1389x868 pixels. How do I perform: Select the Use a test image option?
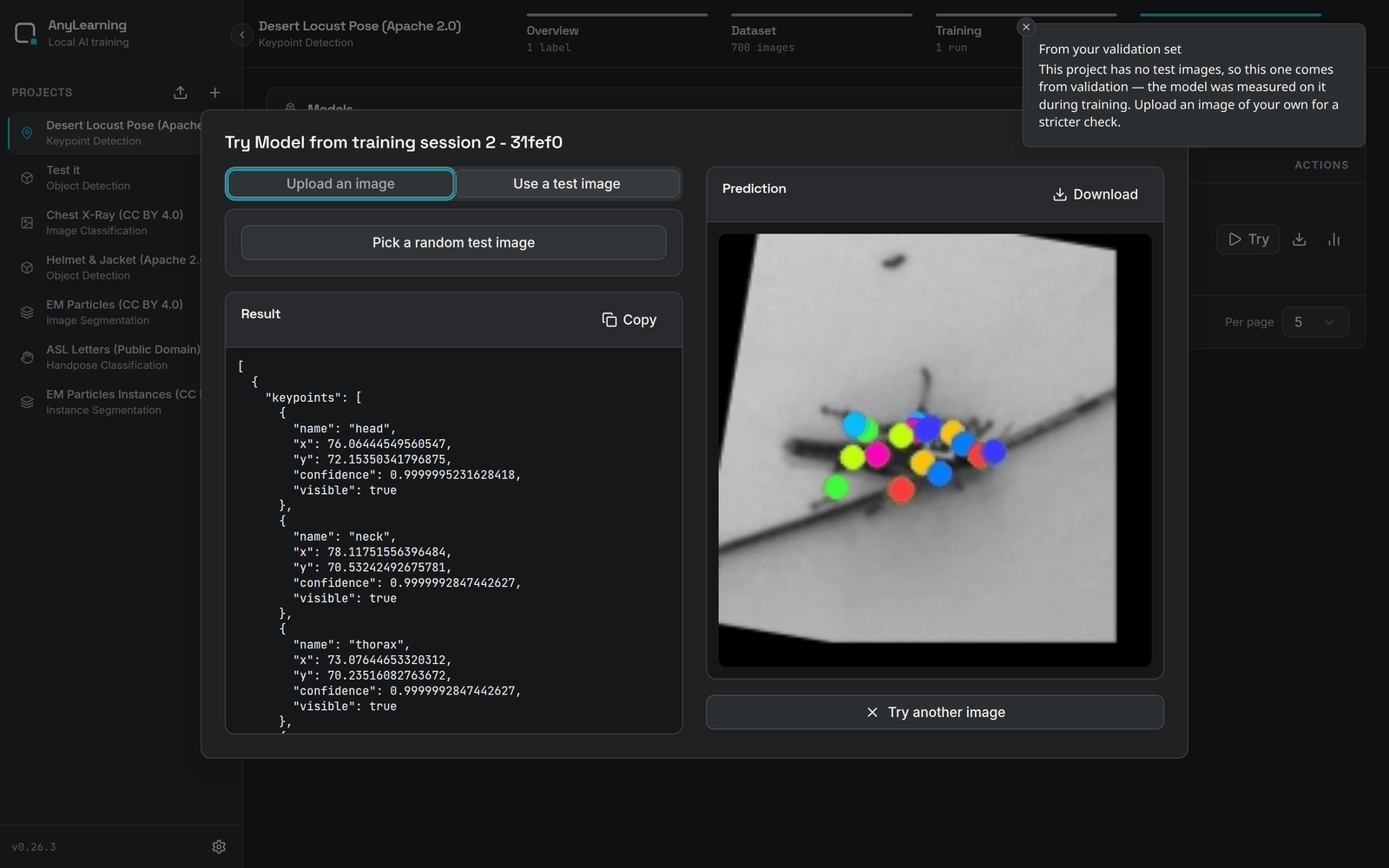point(567,184)
